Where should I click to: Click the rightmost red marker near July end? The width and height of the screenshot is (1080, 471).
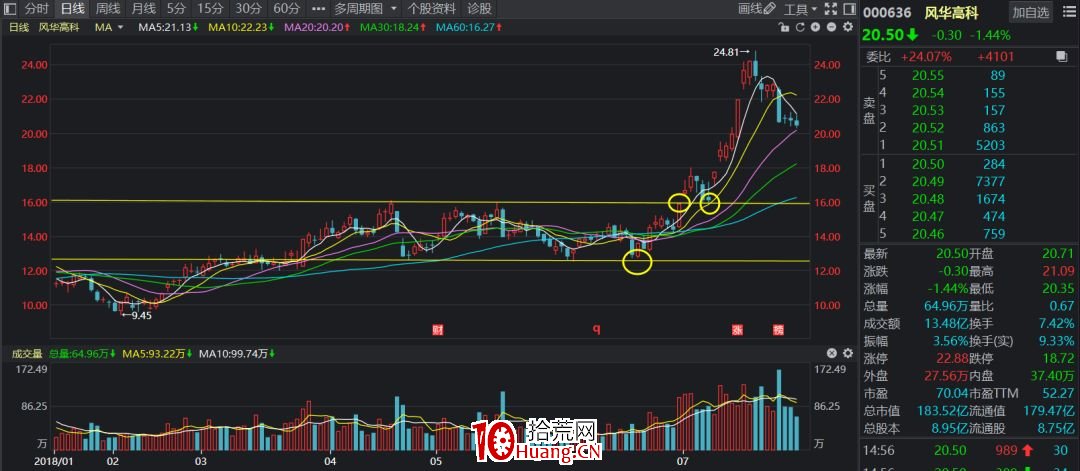[x=778, y=330]
